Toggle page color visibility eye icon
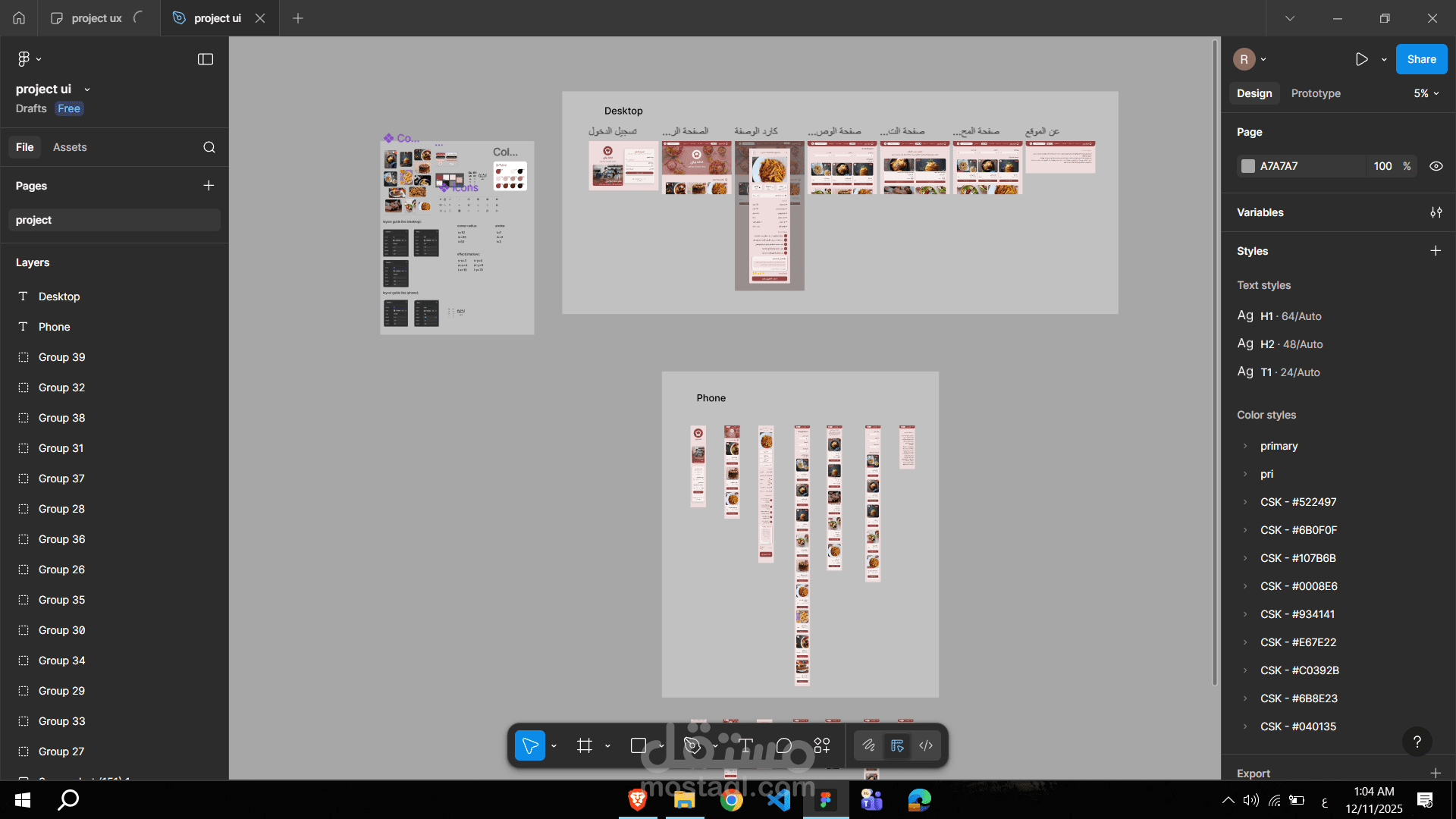The width and height of the screenshot is (1456, 819). pos(1436,166)
